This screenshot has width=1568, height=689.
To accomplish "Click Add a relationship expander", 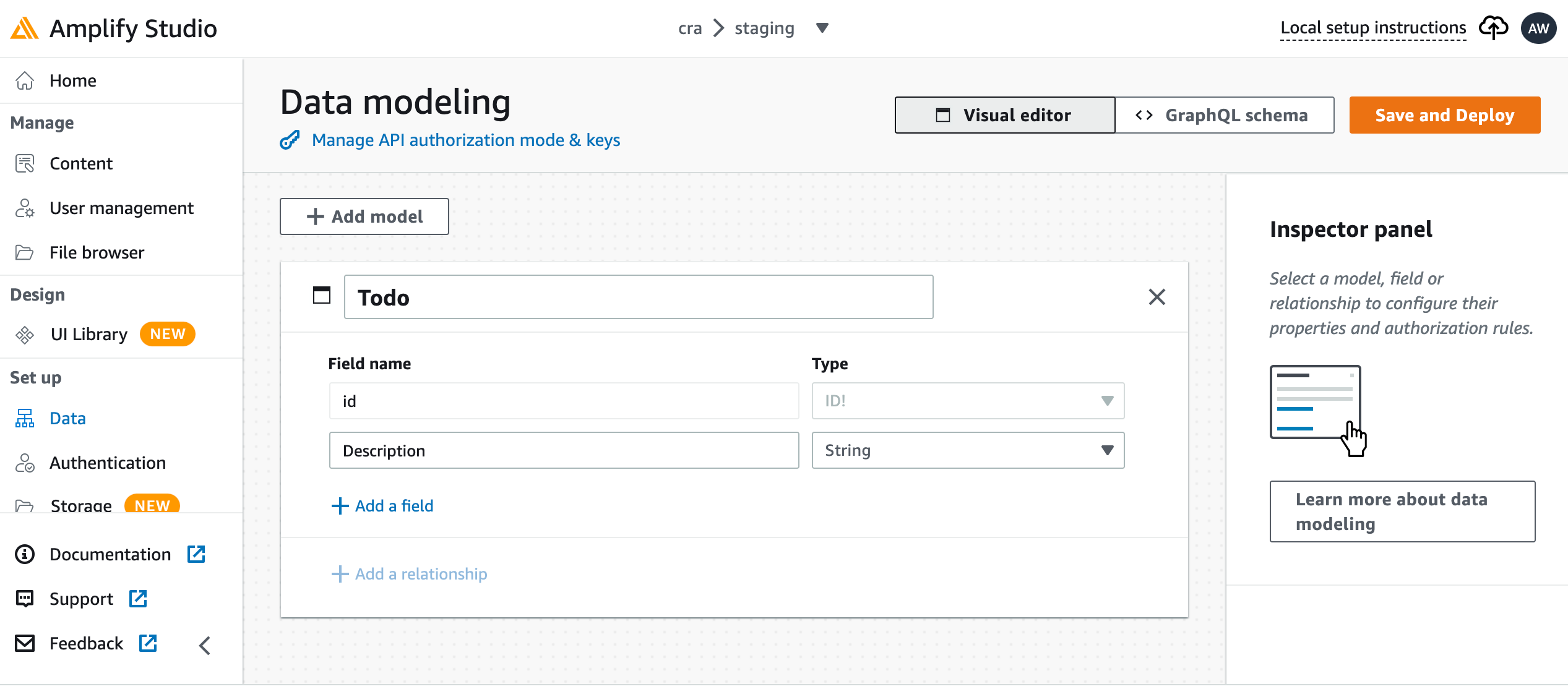I will 409,573.
